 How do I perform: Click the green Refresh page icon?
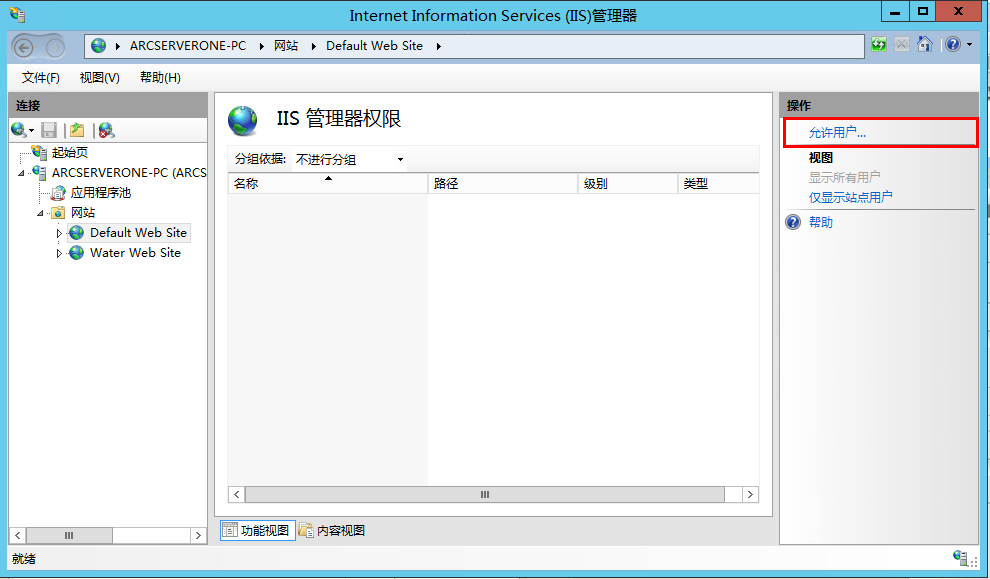(878, 45)
